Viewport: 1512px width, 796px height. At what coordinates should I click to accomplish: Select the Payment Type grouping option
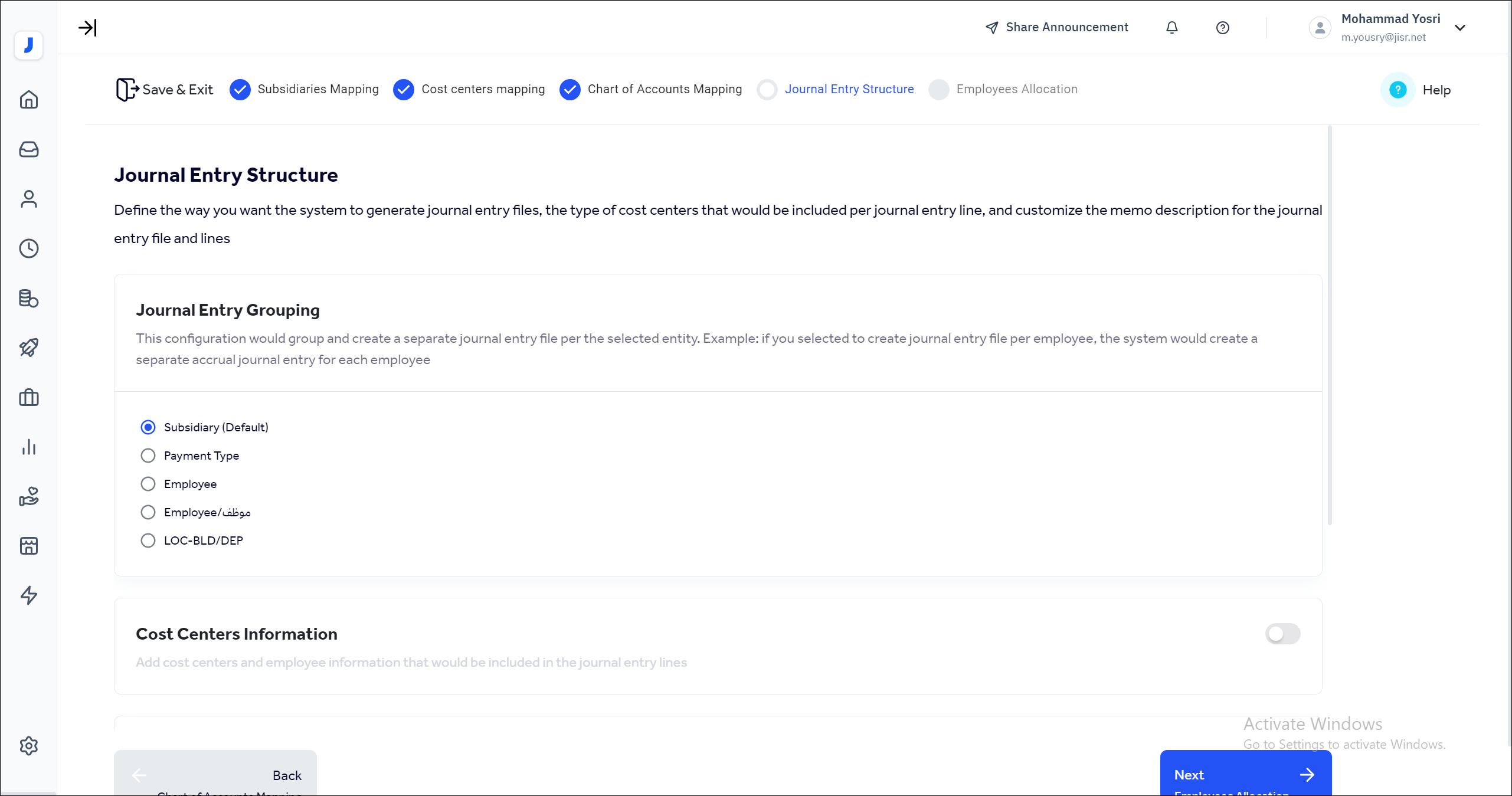pos(148,455)
